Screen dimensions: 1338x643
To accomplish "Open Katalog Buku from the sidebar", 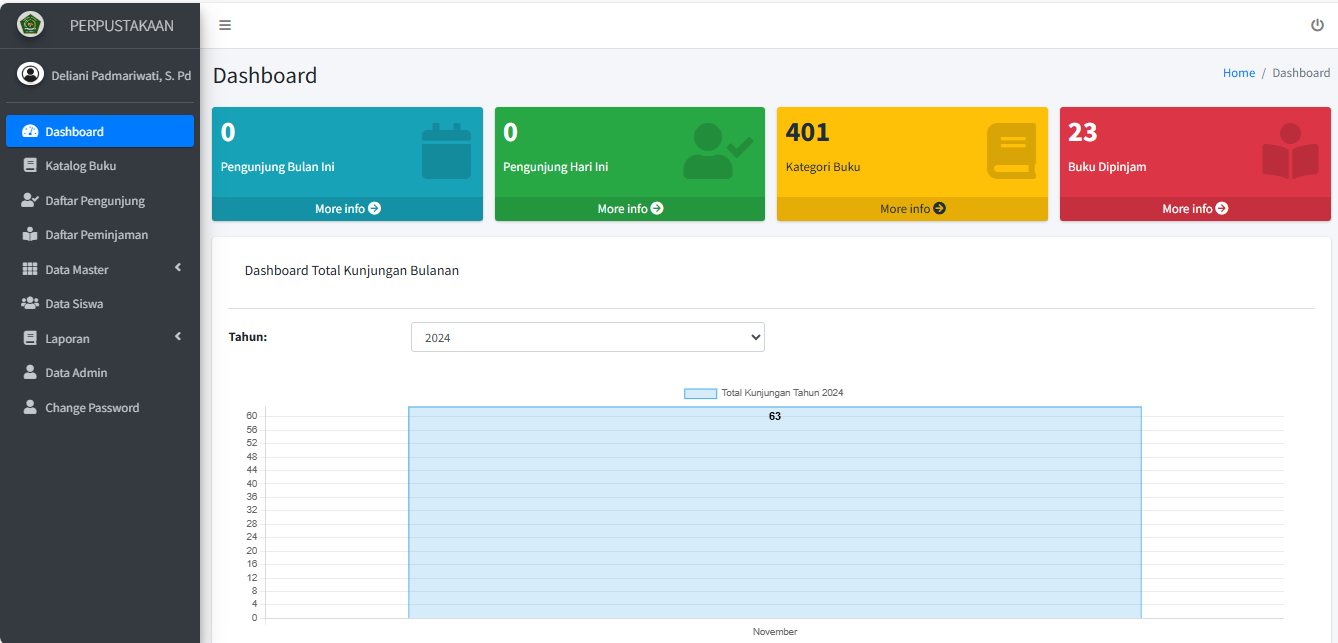I will point(80,166).
